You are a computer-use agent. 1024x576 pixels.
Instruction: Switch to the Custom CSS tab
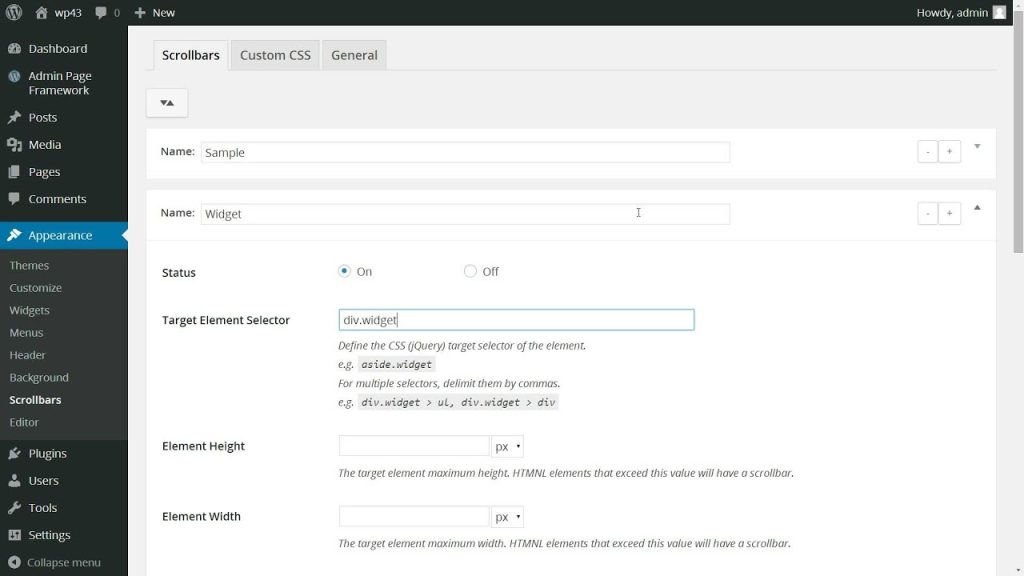[274, 55]
